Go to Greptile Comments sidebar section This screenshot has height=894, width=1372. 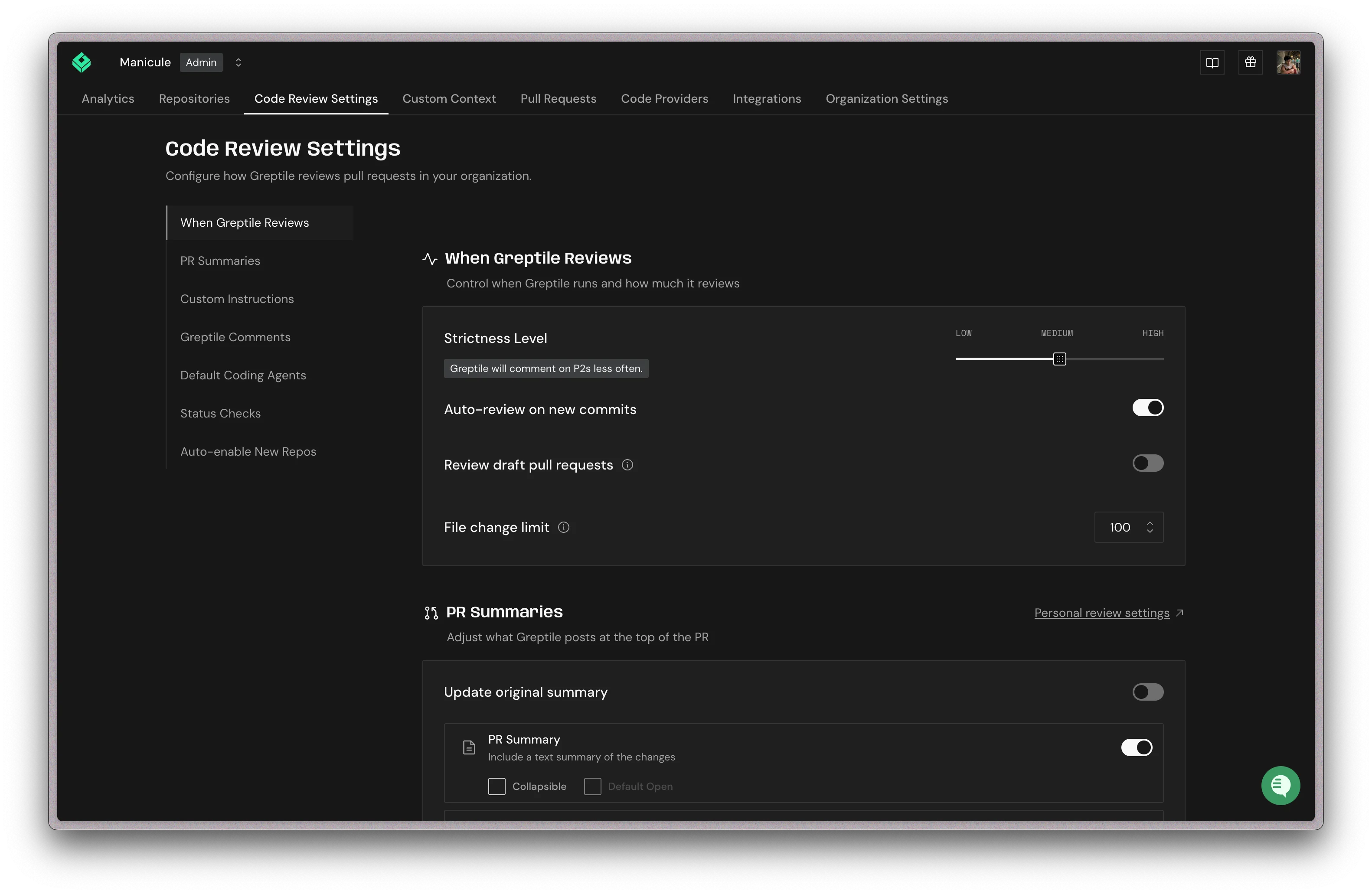(235, 337)
